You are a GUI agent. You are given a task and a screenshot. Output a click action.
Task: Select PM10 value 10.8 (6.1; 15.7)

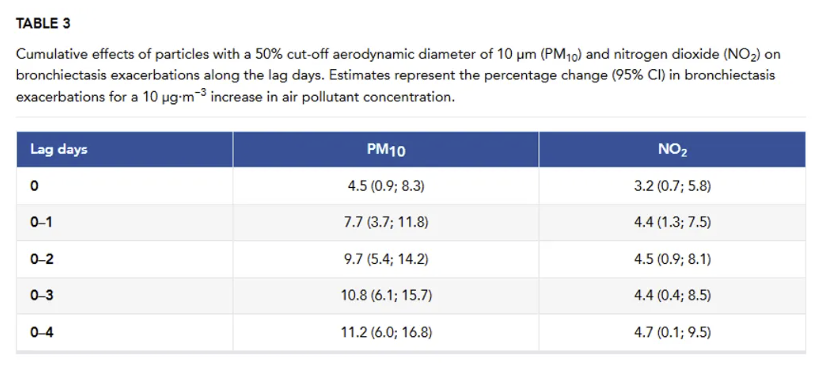[386, 296]
